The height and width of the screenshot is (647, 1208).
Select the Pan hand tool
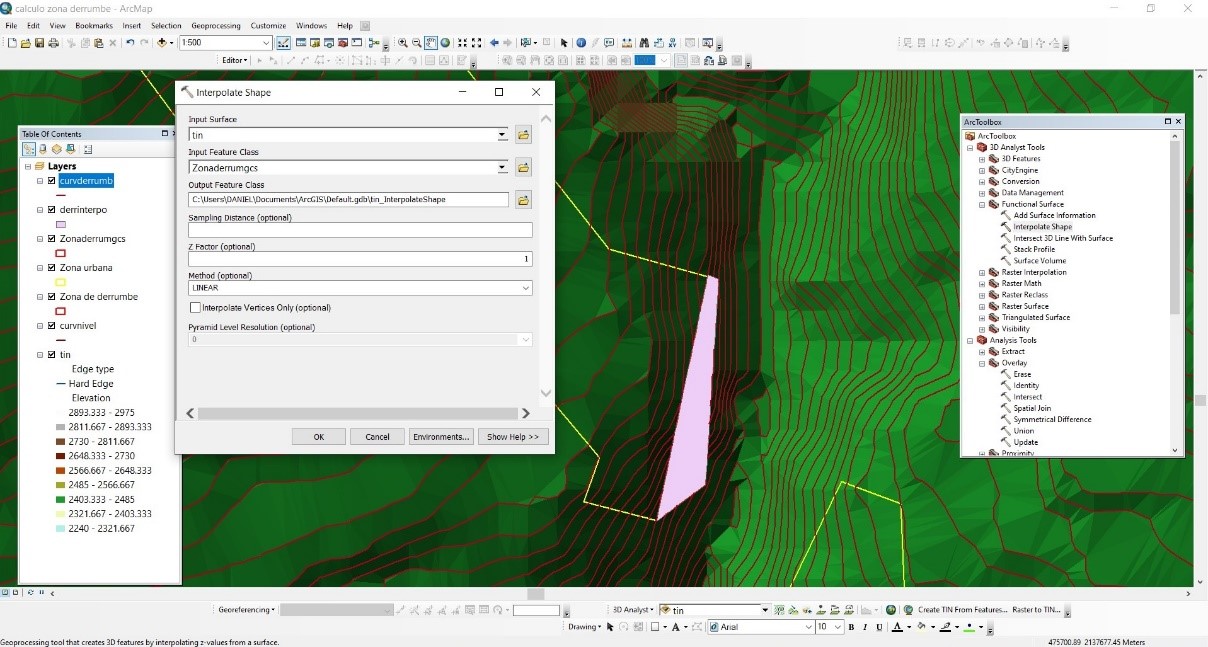pyautogui.click(x=431, y=43)
